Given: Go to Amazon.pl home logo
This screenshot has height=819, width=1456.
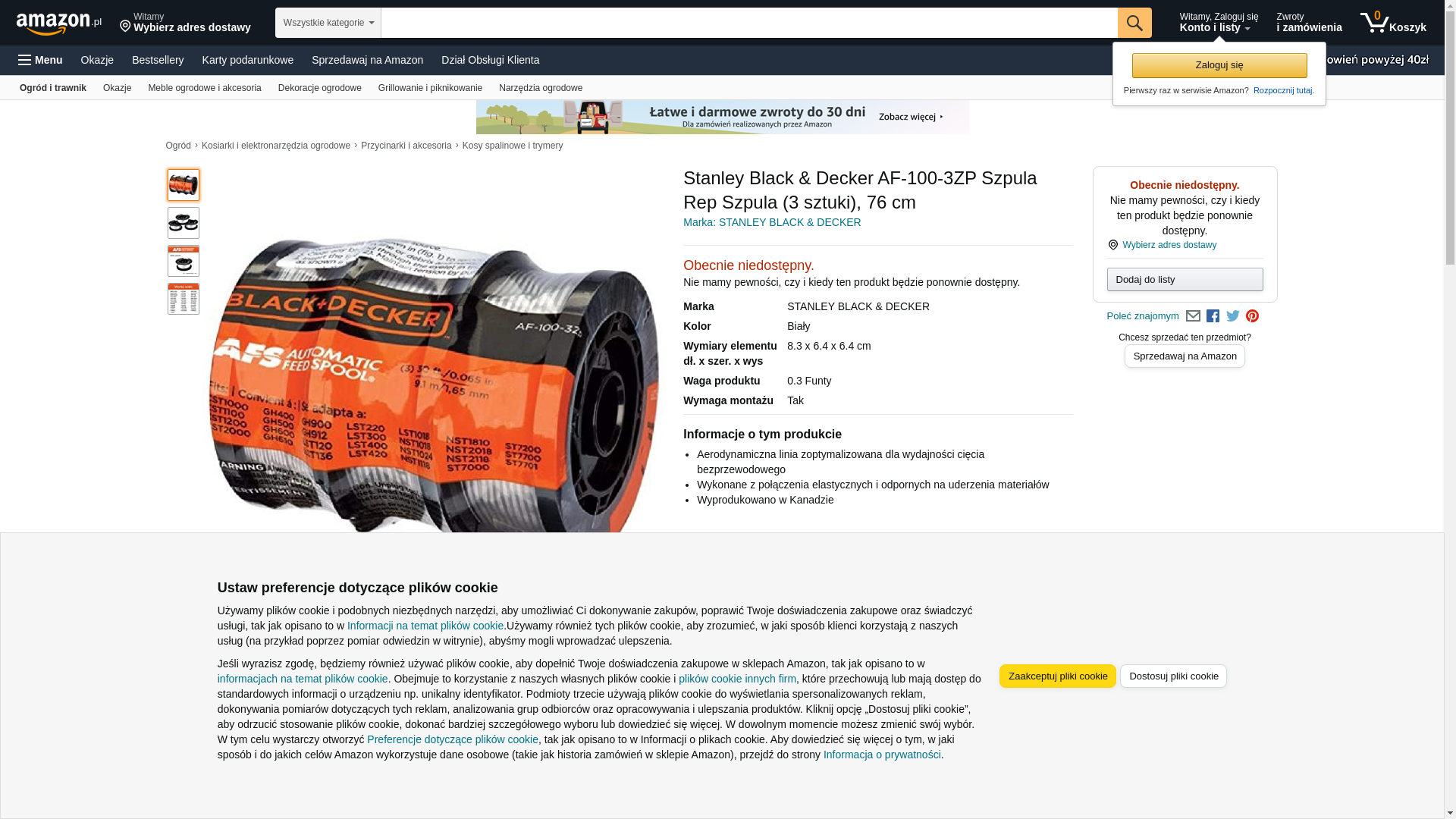Looking at the screenshot, I should click(59, 24).
